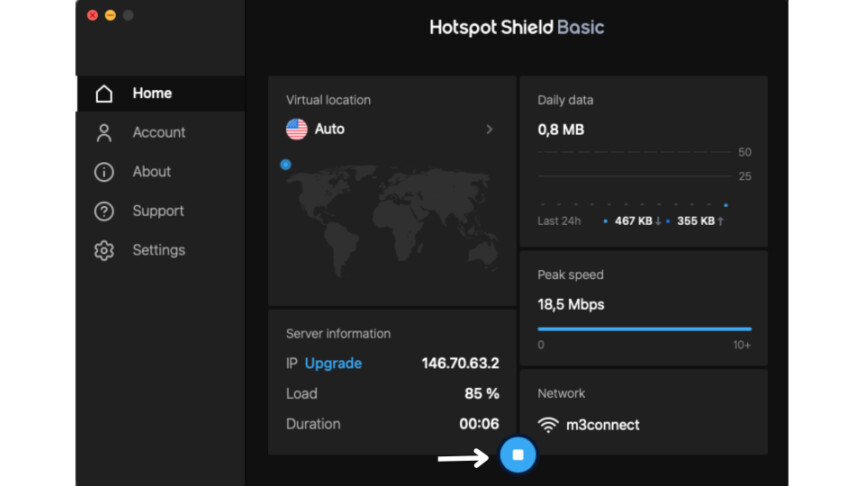Click the Home house icon
The height and width of the screenshot is (486, 864).
click(x=104, y=93)
